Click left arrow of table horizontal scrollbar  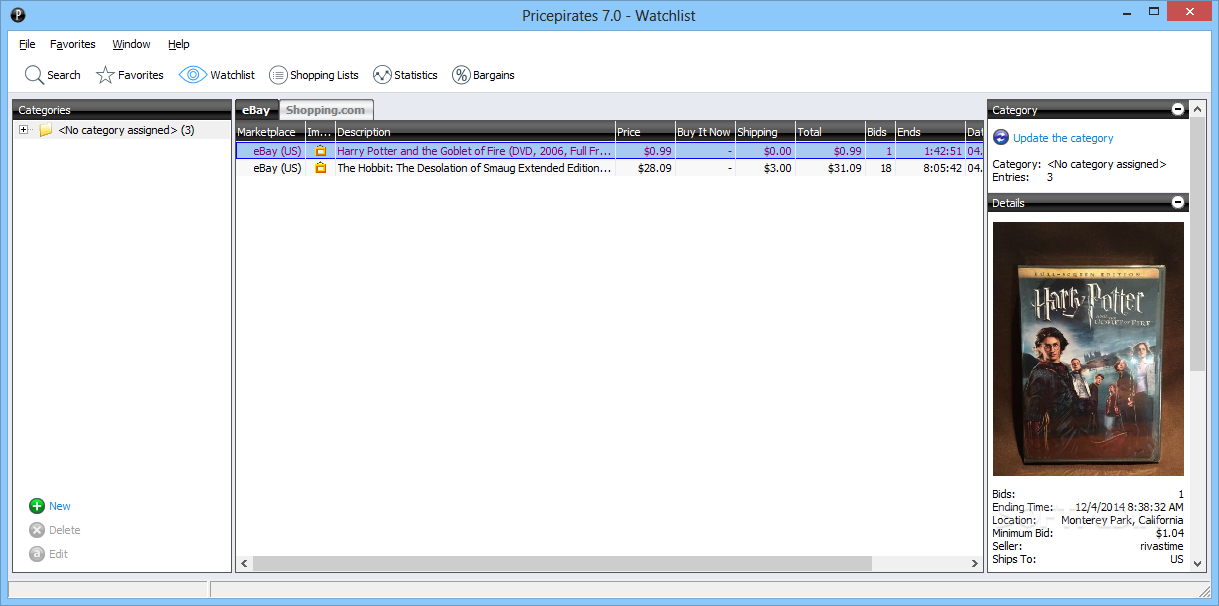243,564
